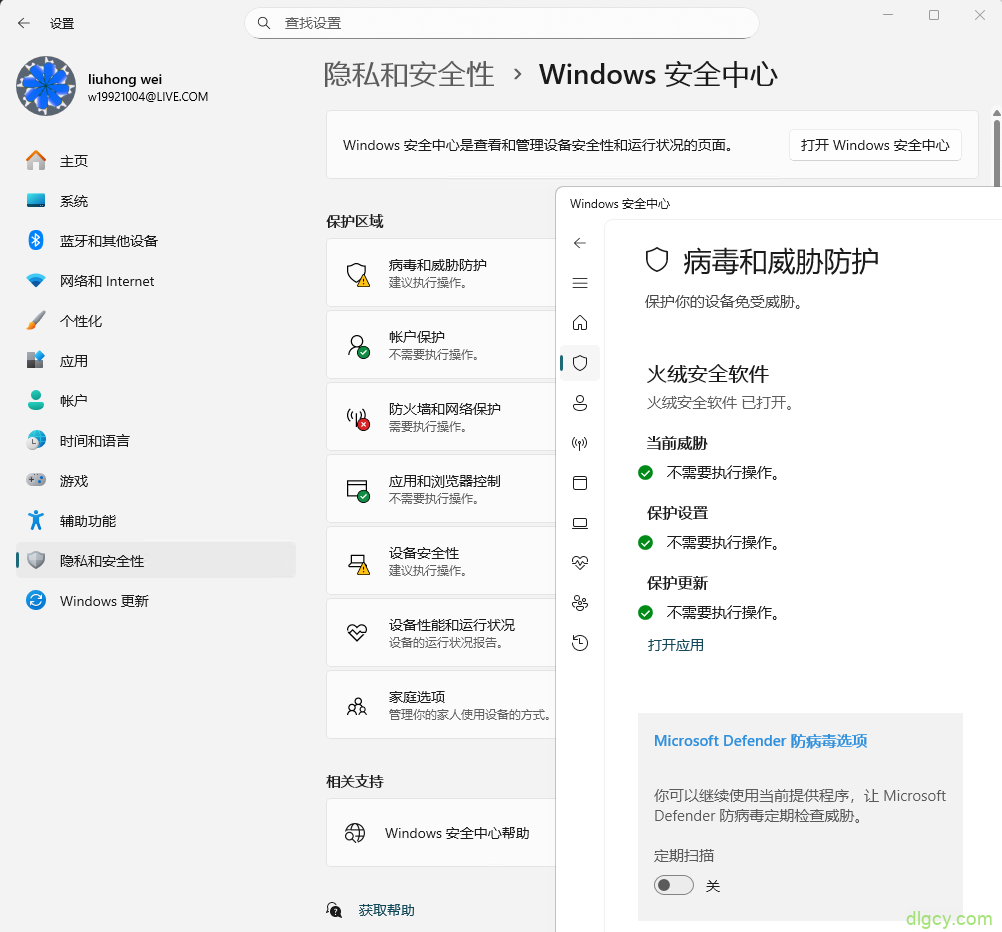Expand the hamburger menu in Windows Security
The image size is (1002, 932).
[x=580, y=283]
